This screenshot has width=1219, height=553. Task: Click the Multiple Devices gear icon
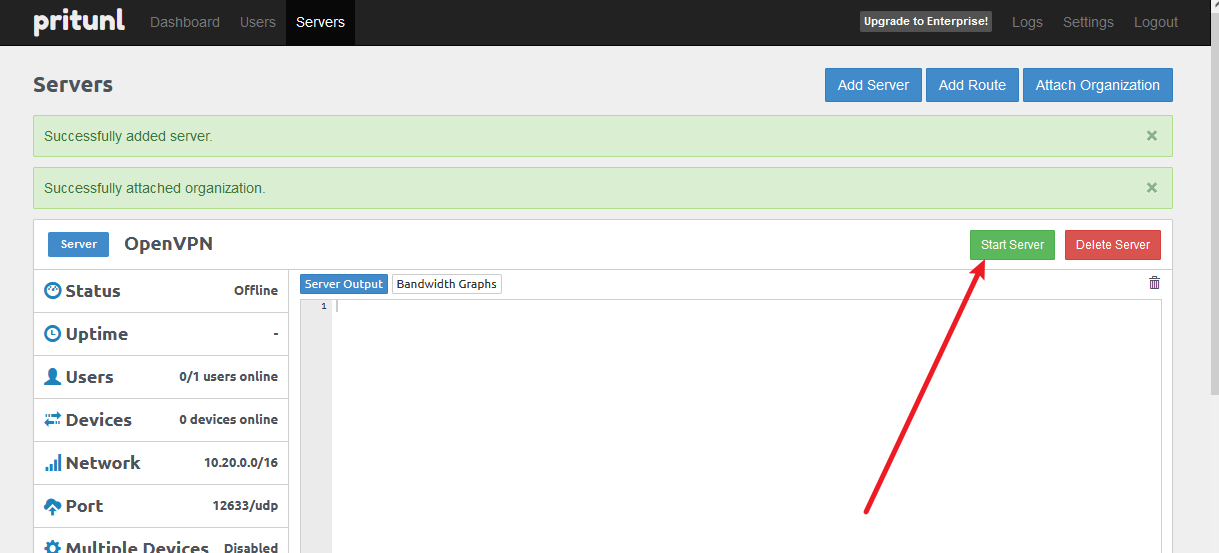[x=53, y=548]
